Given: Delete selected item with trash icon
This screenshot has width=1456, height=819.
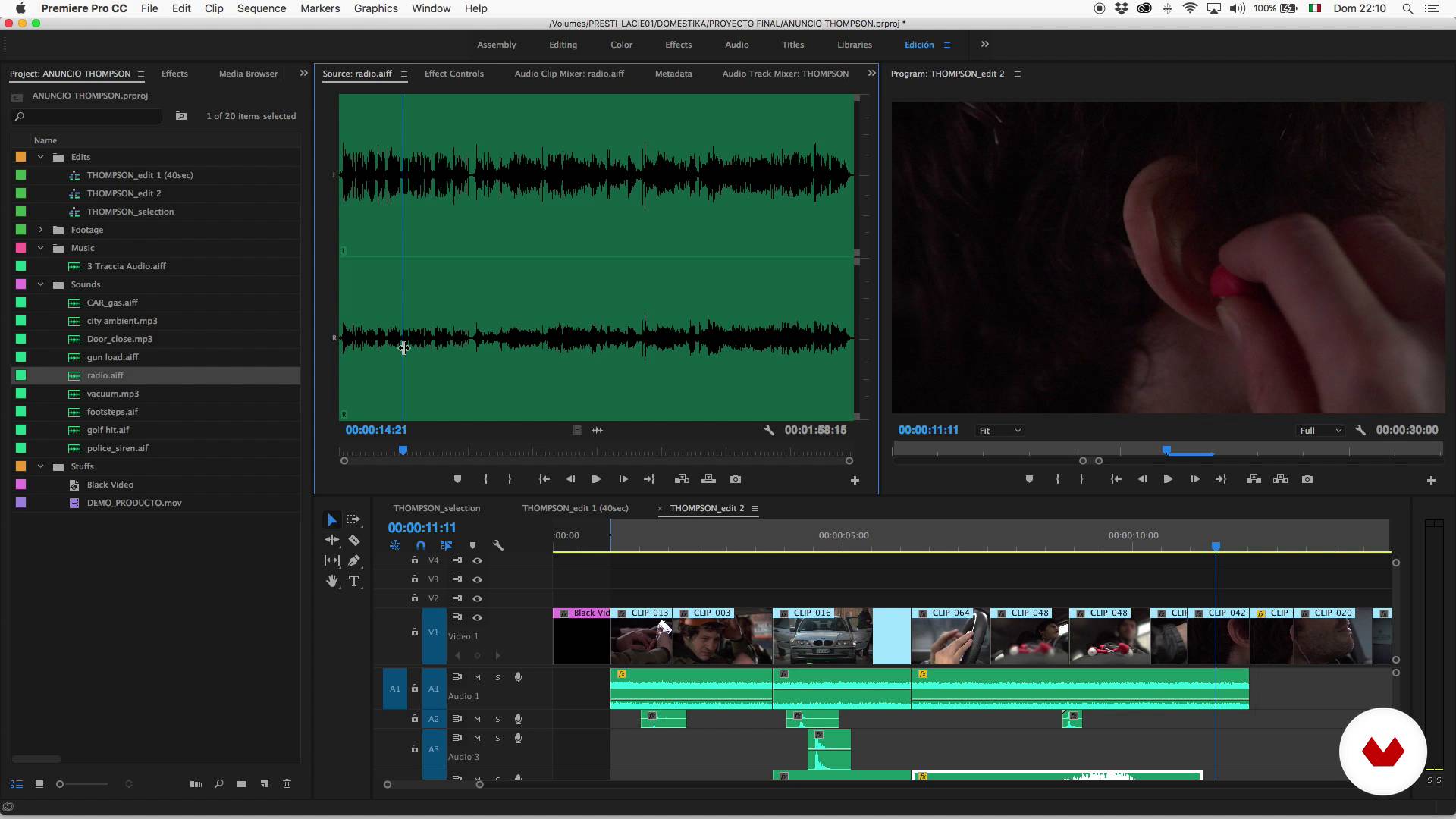Looking at the screenshot, I should (287, 783).
